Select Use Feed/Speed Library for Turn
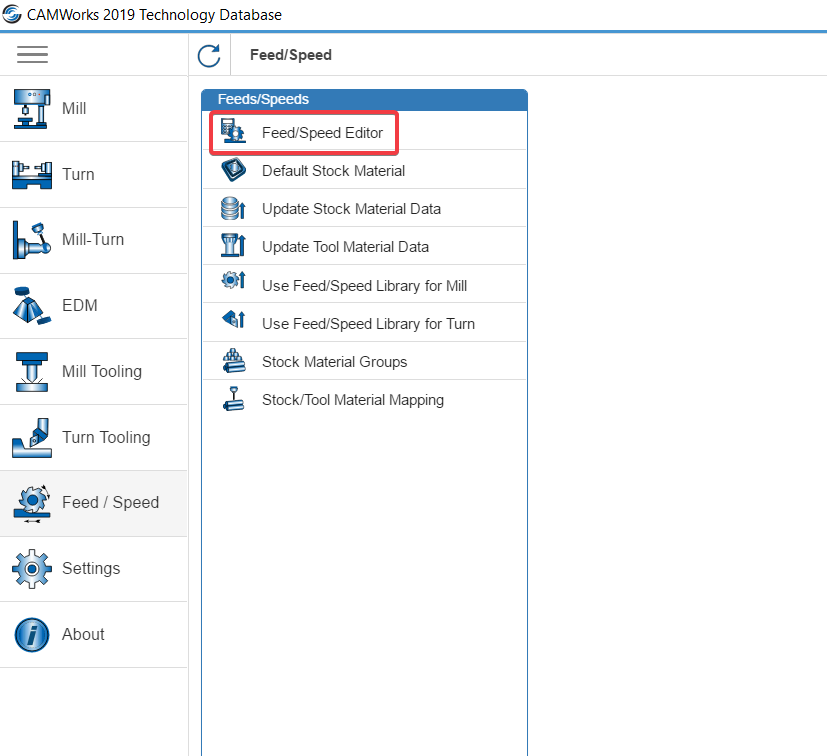This screenshot has width=827, height=756. coord(365,322)
